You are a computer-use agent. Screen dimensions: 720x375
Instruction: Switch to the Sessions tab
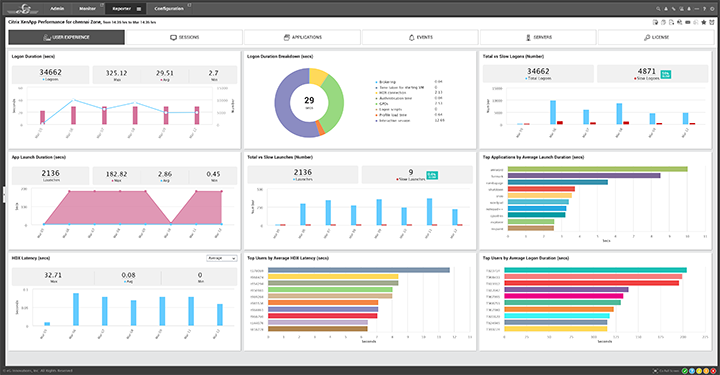184,37
